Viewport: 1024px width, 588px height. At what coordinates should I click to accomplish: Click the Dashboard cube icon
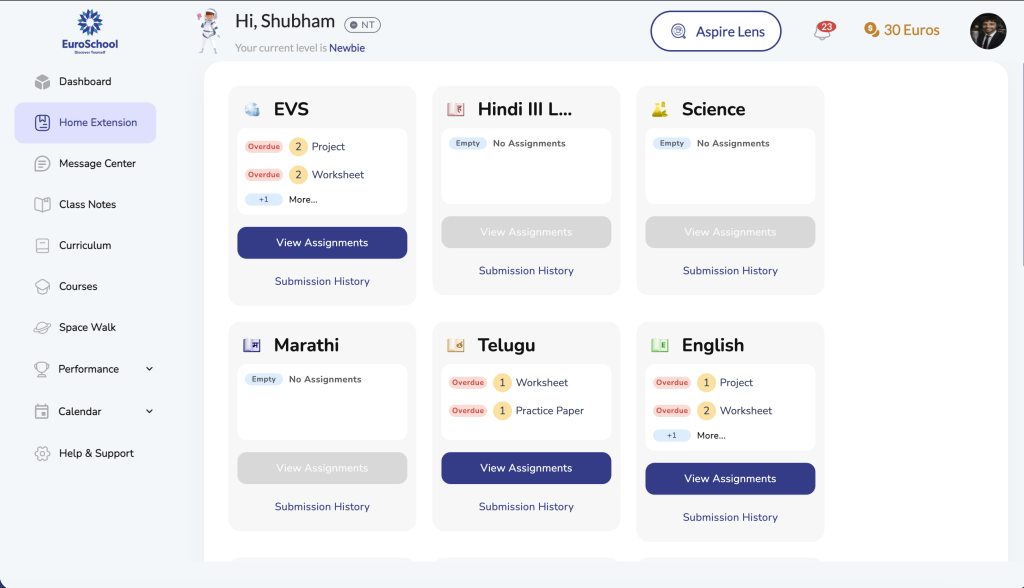(x=42, y=82)
